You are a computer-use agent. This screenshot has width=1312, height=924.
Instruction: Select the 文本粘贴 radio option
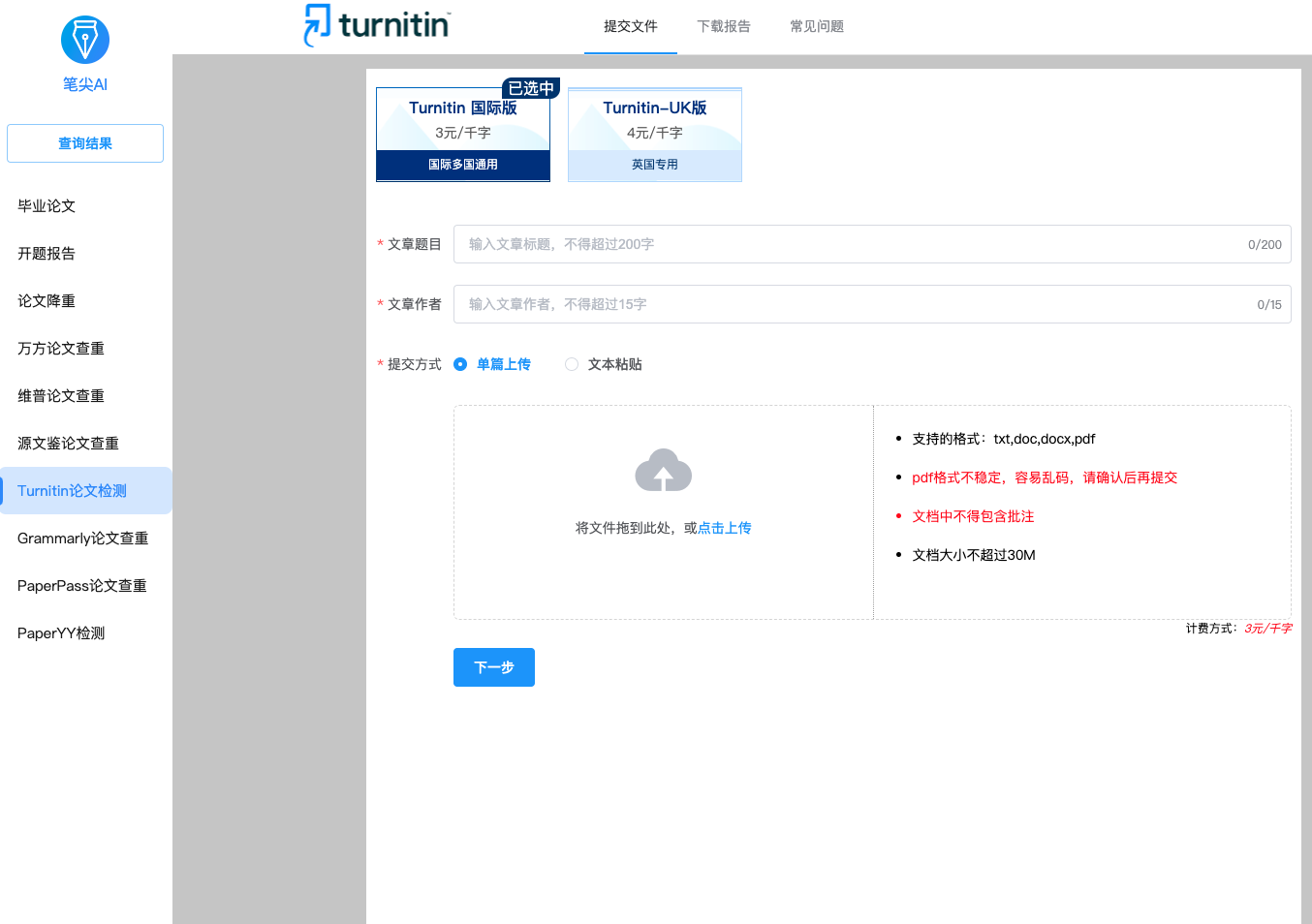[x=572, y=364]
